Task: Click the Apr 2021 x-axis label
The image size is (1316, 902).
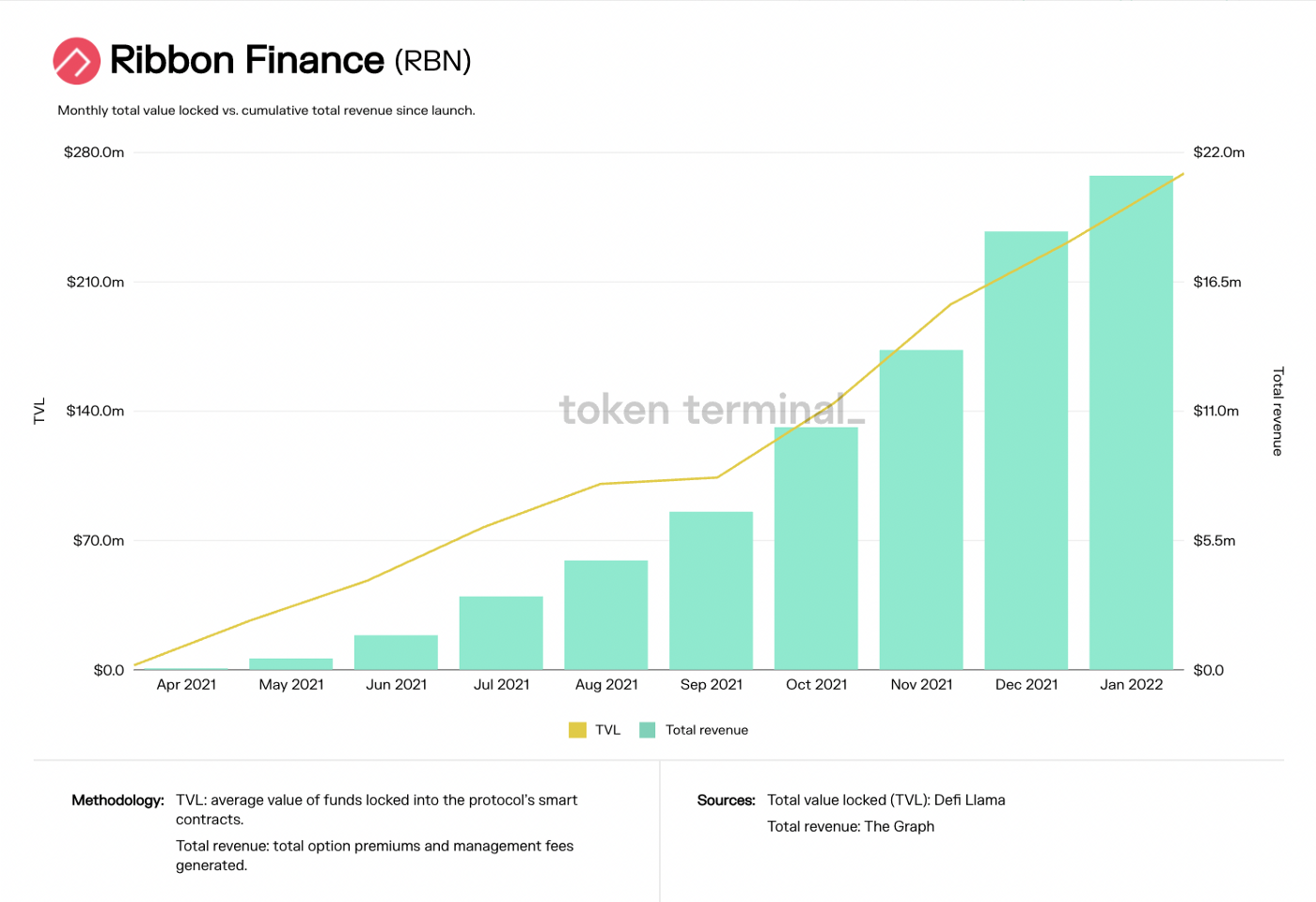Action: [x=186, y=685]
